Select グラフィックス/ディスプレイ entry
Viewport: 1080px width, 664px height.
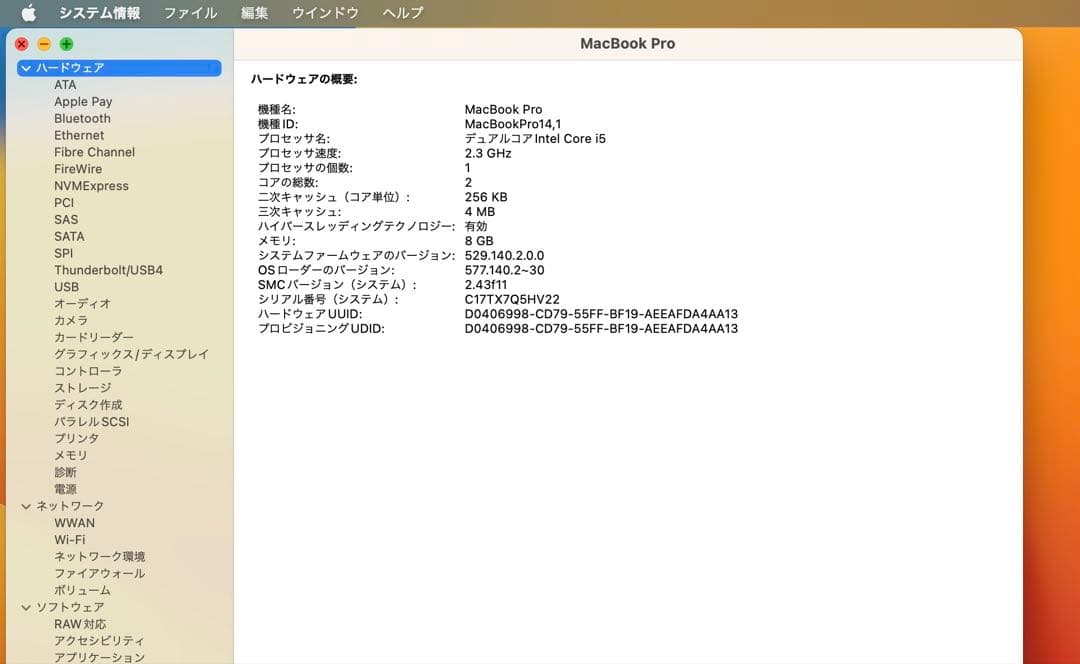(x=131, y=354)
